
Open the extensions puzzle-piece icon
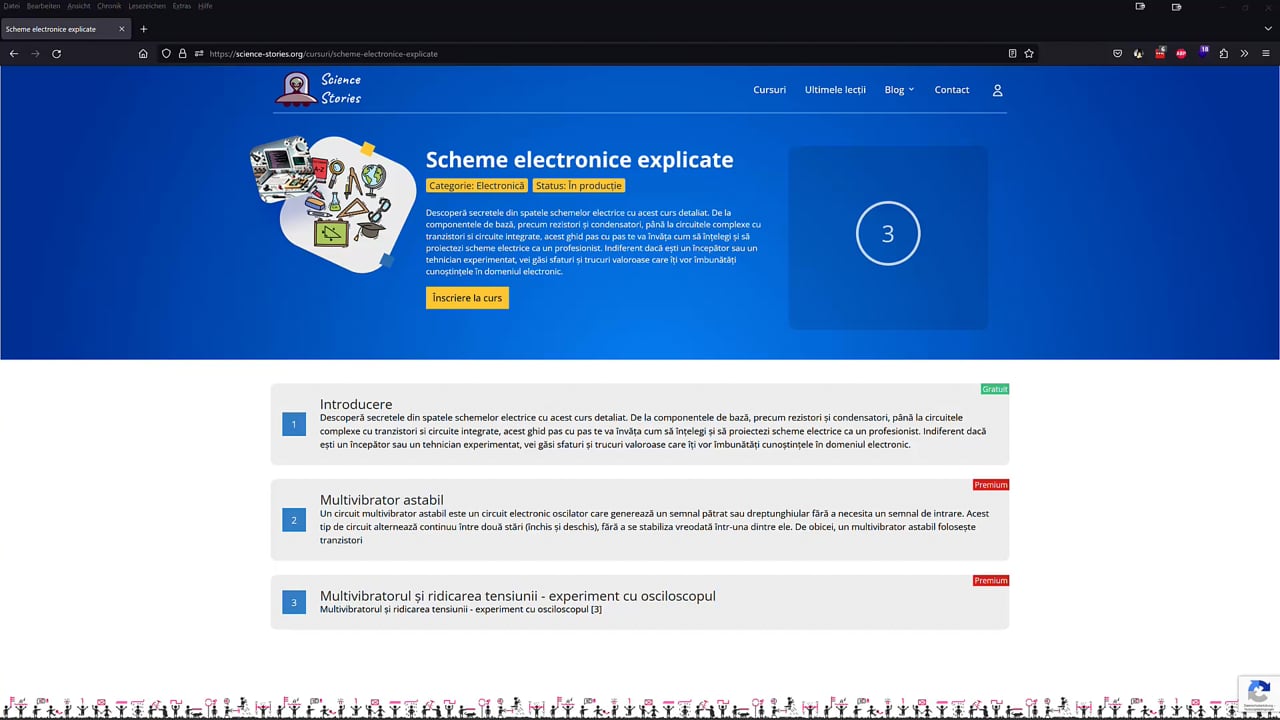click(x=1223, y=54)
